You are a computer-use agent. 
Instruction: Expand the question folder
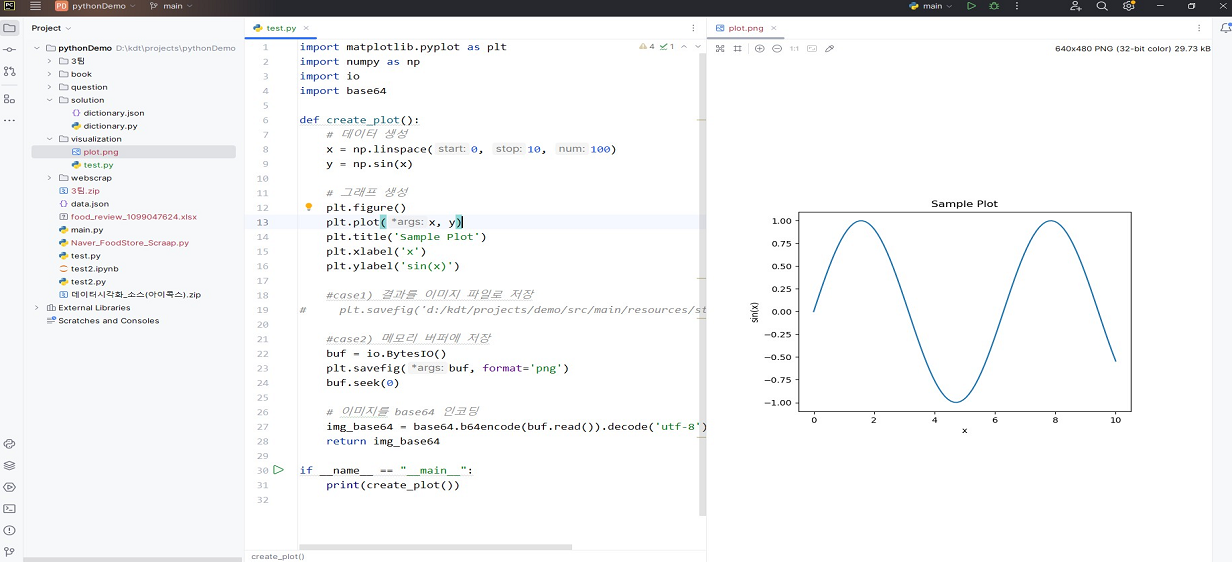[50, 87]
